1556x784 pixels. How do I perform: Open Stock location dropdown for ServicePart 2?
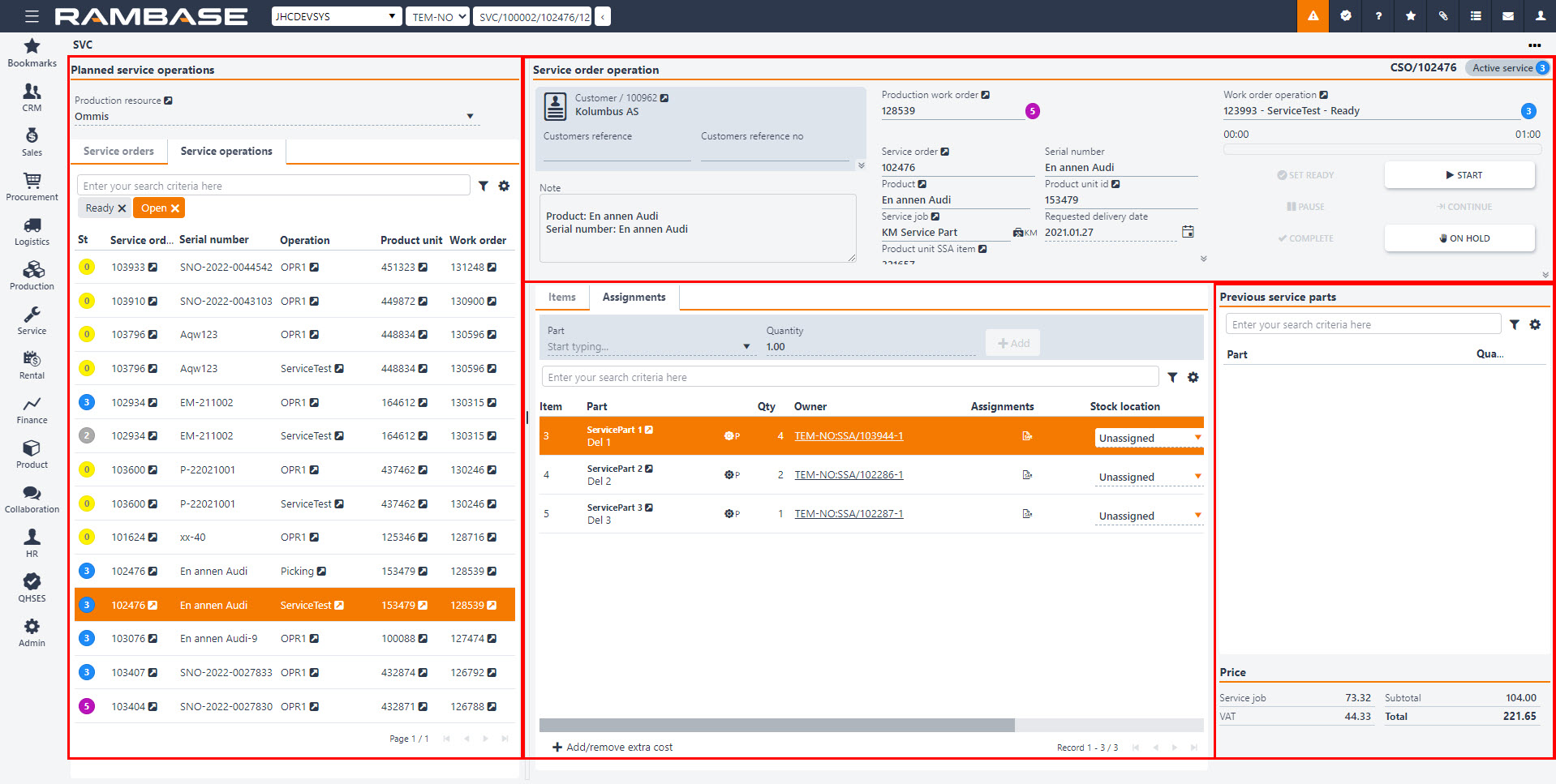pos(1197,477)
